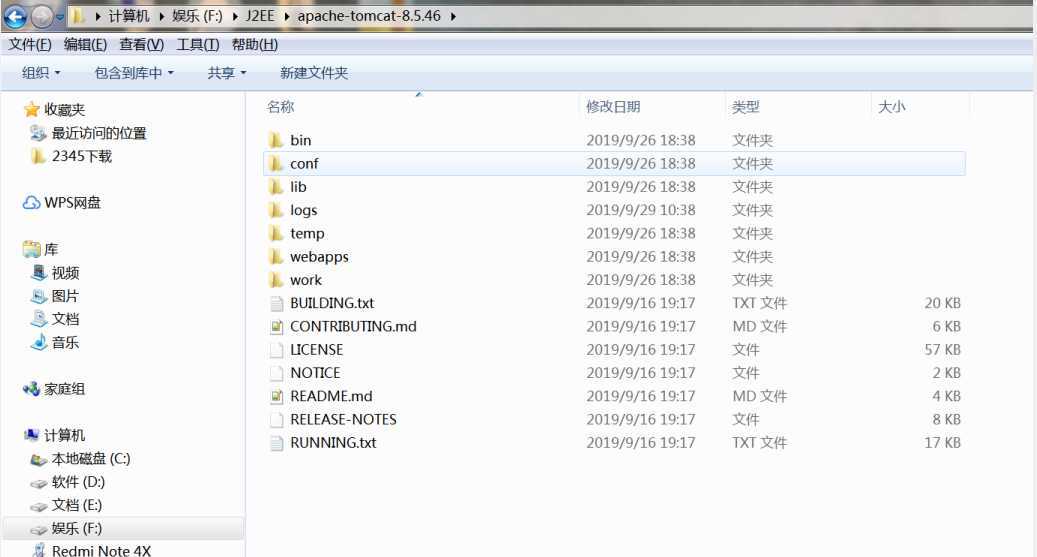Open the 组织 dropdown in the toolbar
The width and height of the screenshot is (1037, 557).
[x=41, y=73]
